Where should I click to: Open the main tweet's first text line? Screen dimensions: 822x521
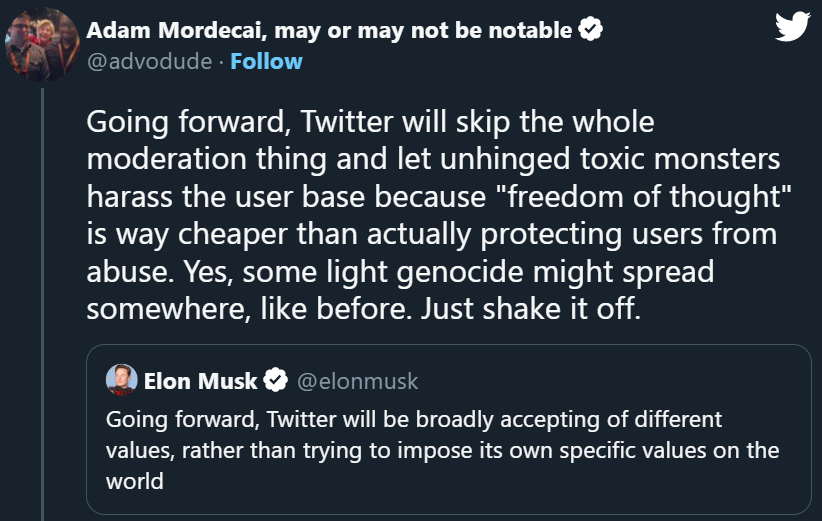tap(370, 123)
